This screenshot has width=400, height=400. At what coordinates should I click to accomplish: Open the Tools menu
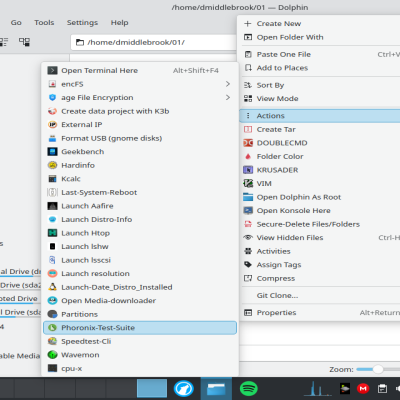[x=44, y=23]
